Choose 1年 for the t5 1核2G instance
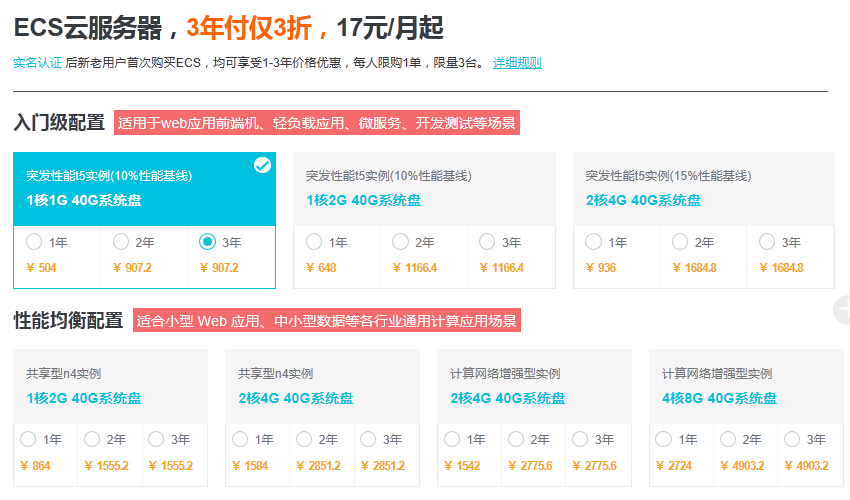The height and width of the screenshot is (500, 850). pos(315,242)
